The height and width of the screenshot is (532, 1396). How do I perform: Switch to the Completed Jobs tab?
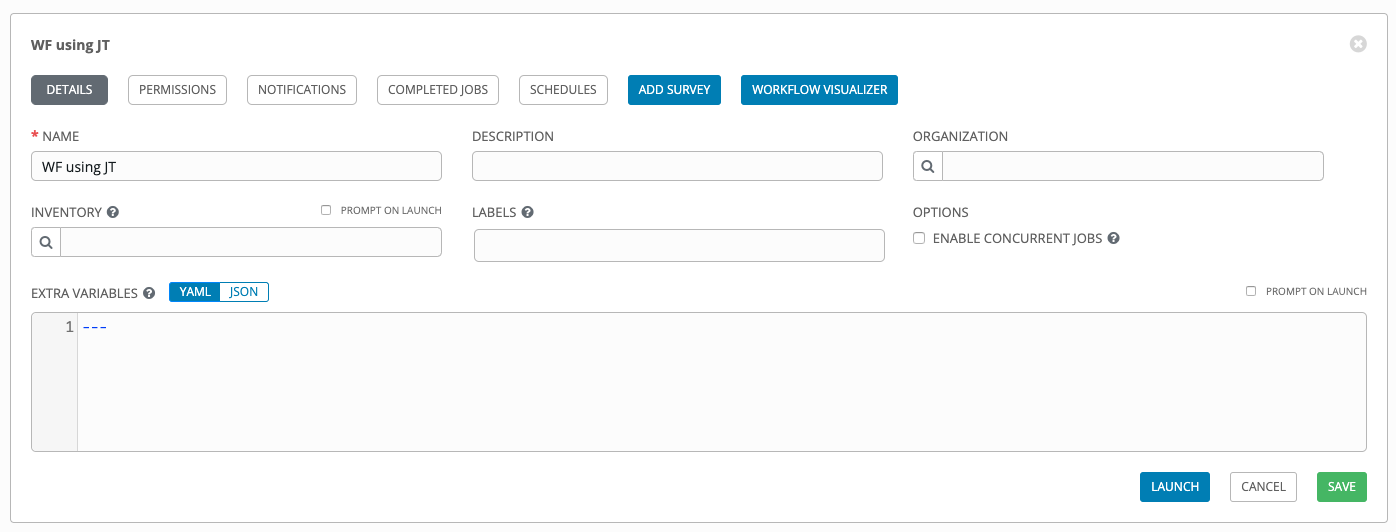tap(438, 90)
